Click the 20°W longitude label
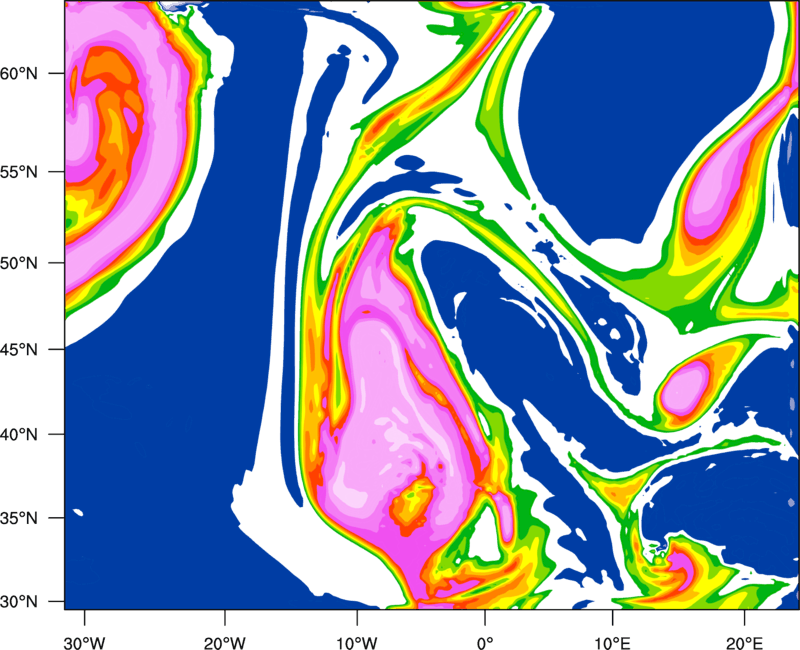Viewport: 800px width, 650px height. [225, 643]
